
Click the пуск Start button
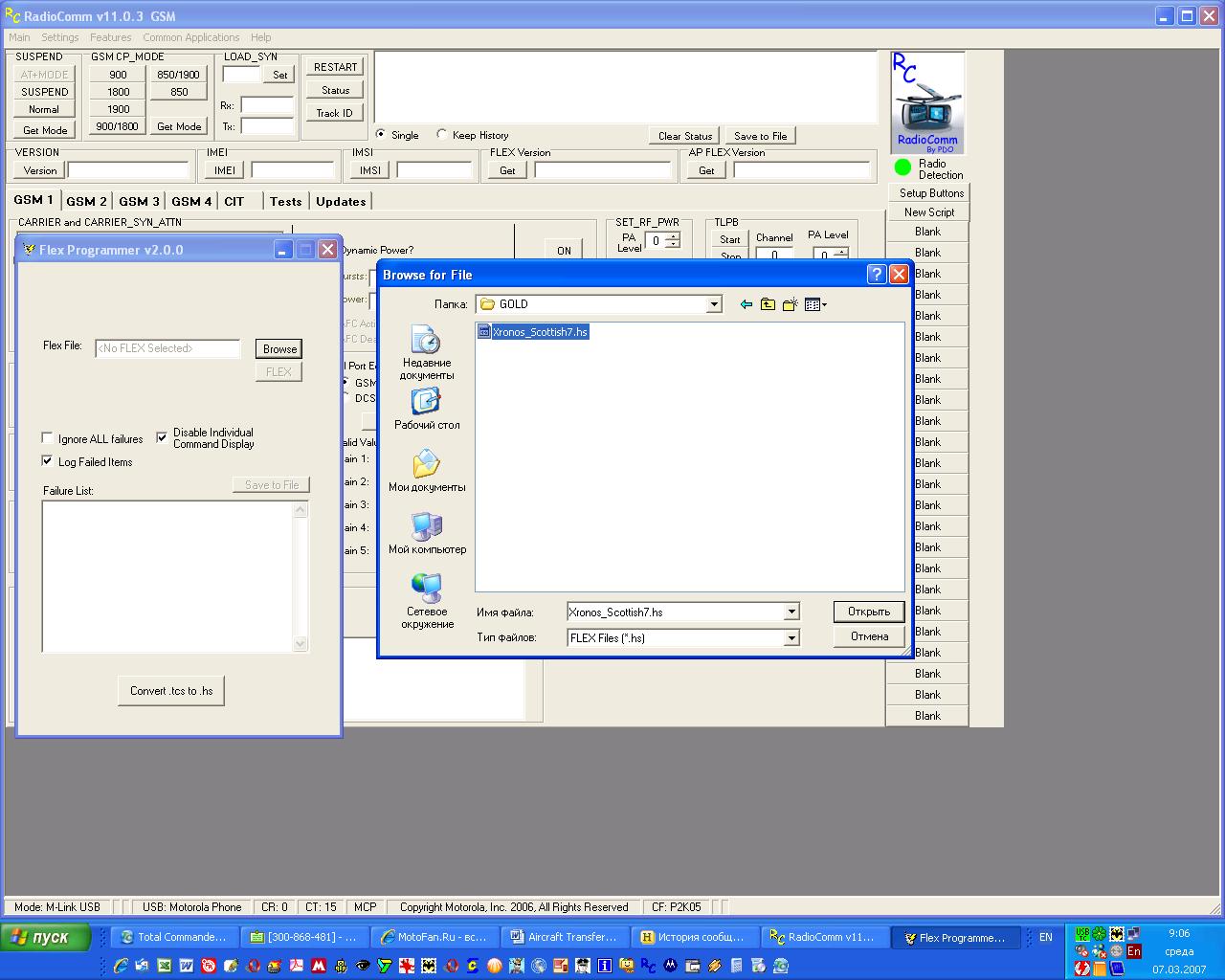pyautogui.click(x=45, y=937)
